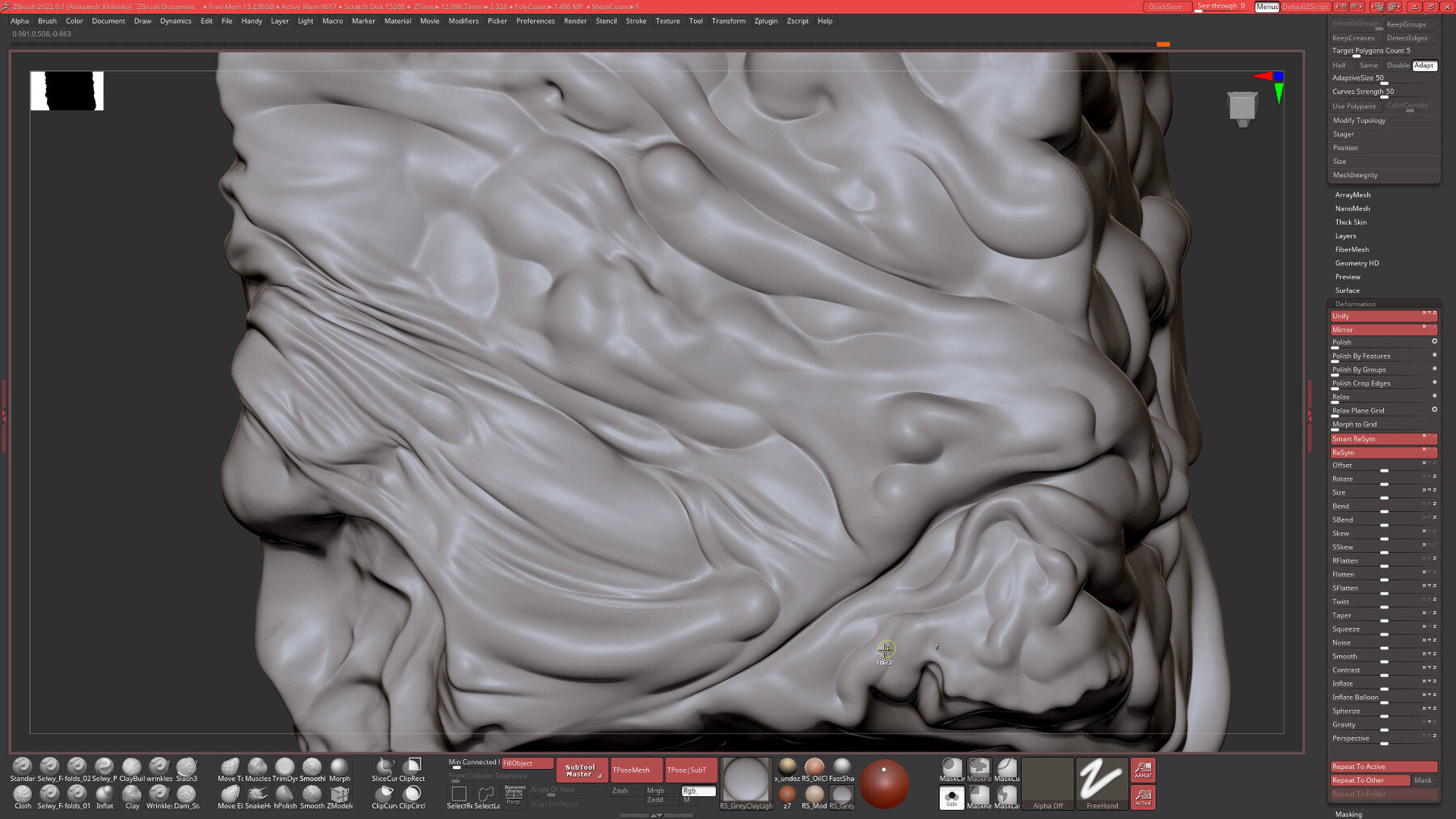
Task: Toggle Solo mode
Action: pos(951,796)
